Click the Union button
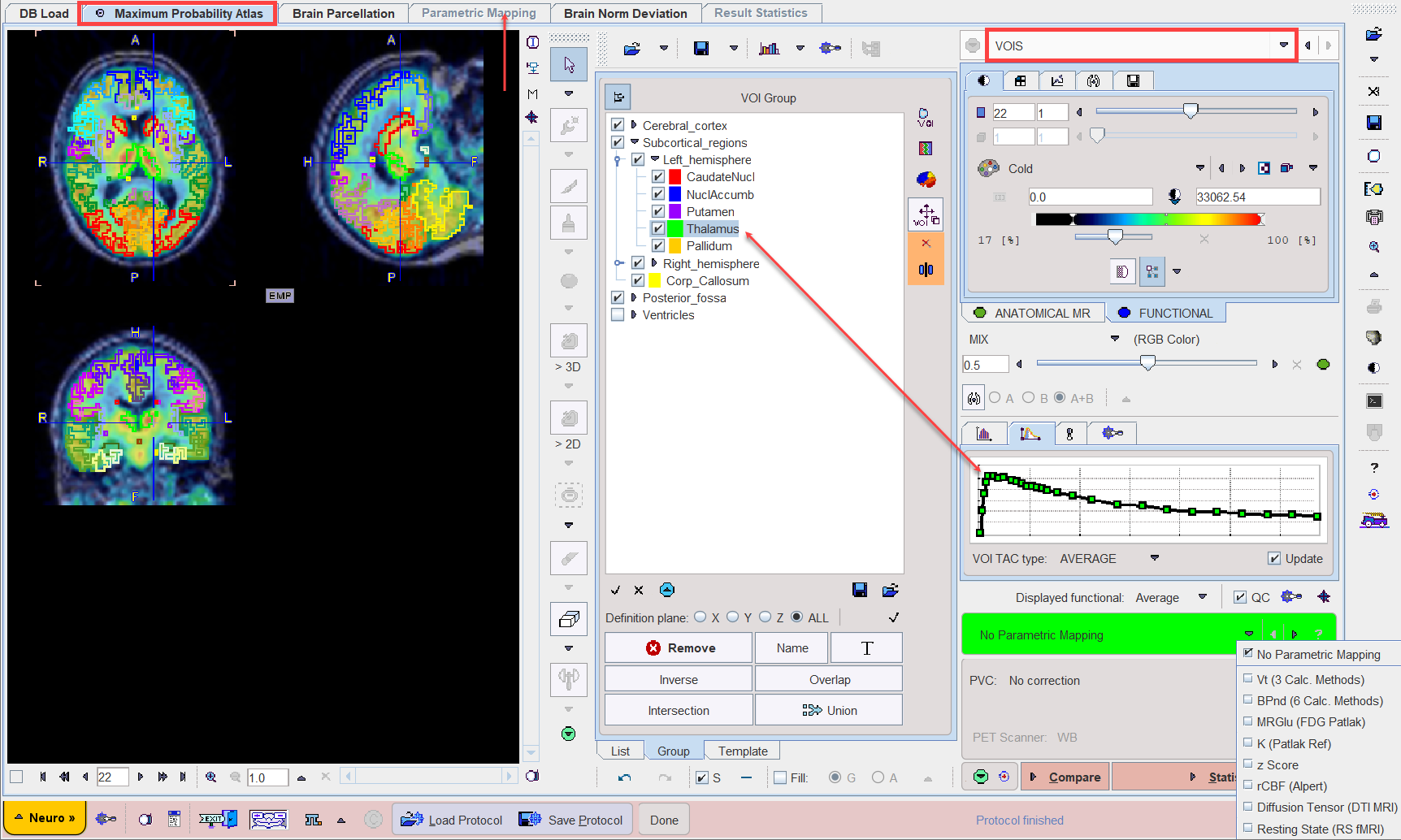This screenshot has width=1401, height=840. coord(829,710)
